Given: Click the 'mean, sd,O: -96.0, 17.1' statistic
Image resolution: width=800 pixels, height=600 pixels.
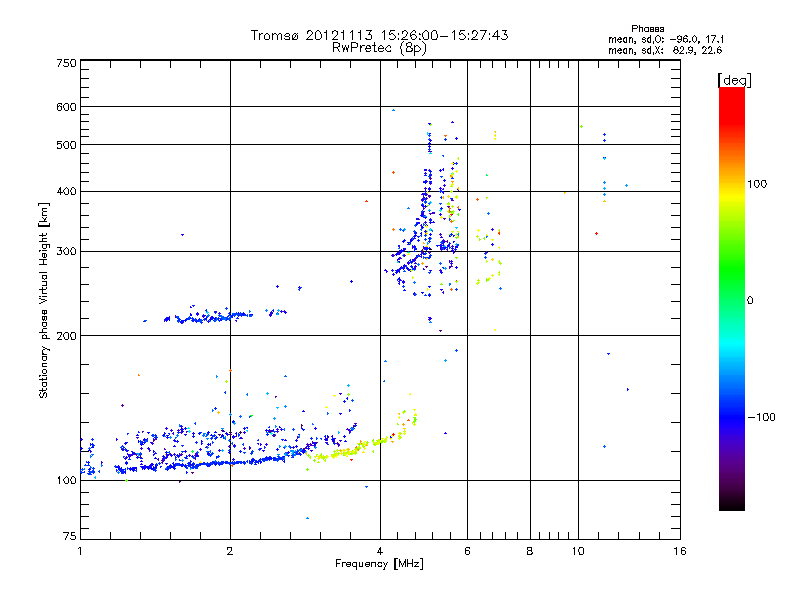Looking at the screenshot, I should pyautogui.click(x=666, y=39).
